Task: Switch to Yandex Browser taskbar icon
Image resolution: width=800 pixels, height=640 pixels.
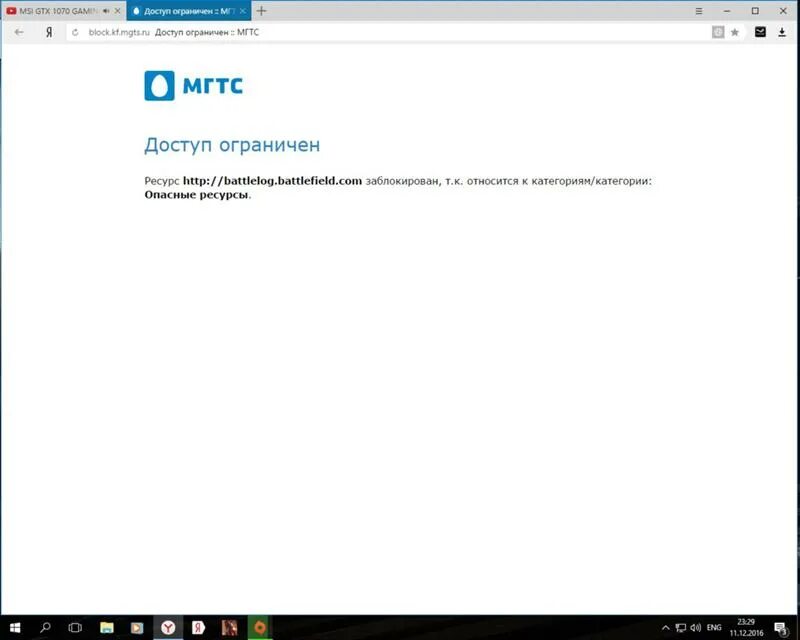Action: coord(168,628)
